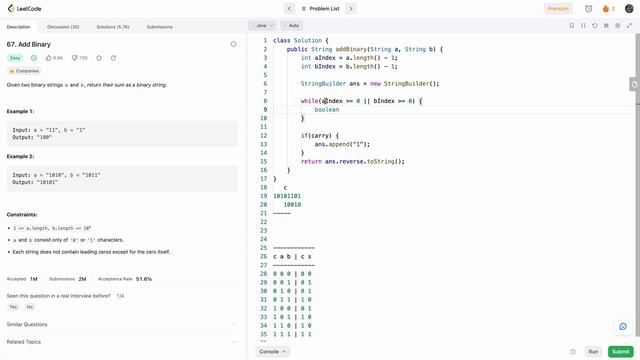The width and height of the screenshot is (640, 360).
Task: Answer Yes to seen in real interview
Action: (x=13, y=307)
